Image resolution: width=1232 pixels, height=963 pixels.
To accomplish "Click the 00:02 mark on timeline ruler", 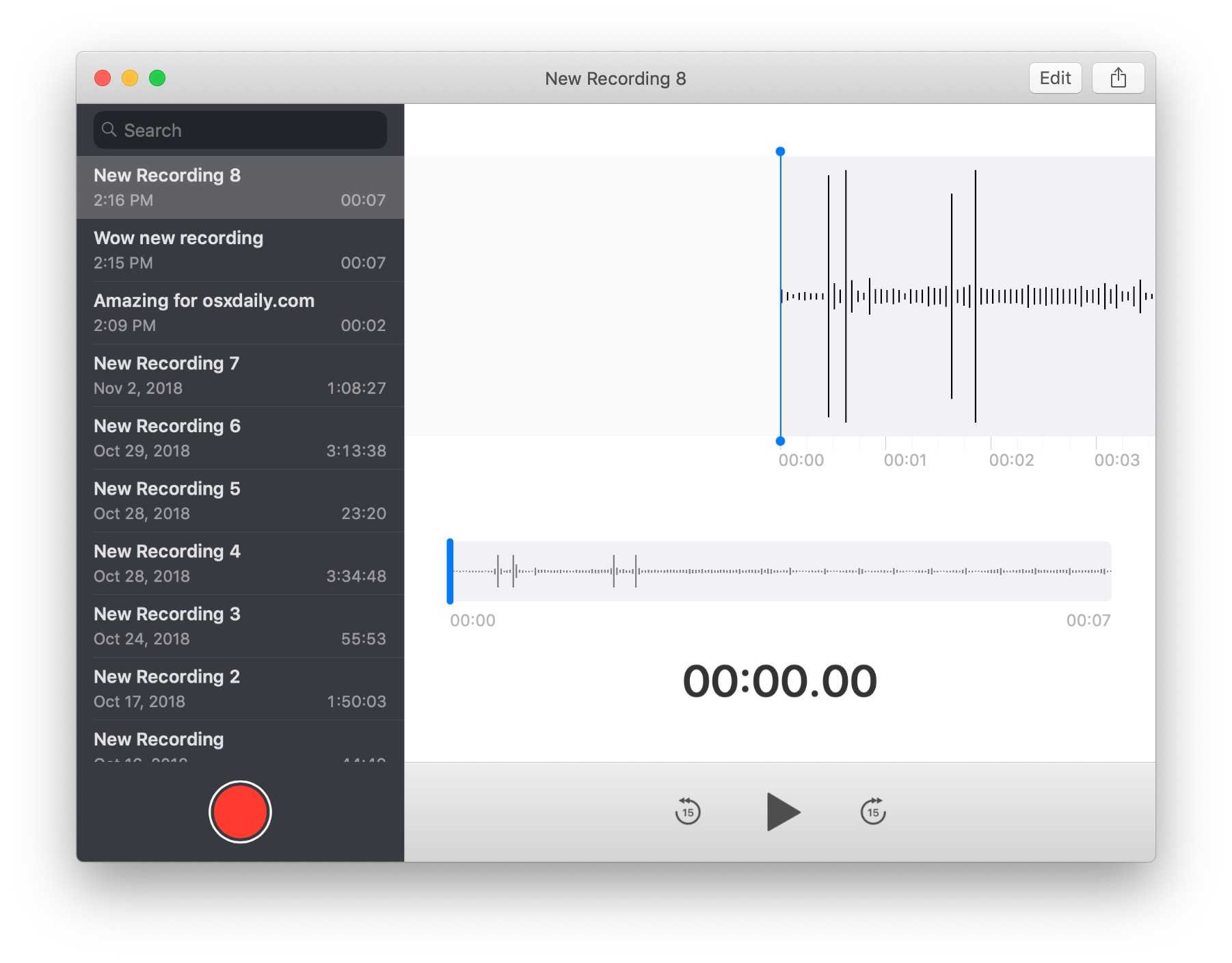I will [1011, 460].
